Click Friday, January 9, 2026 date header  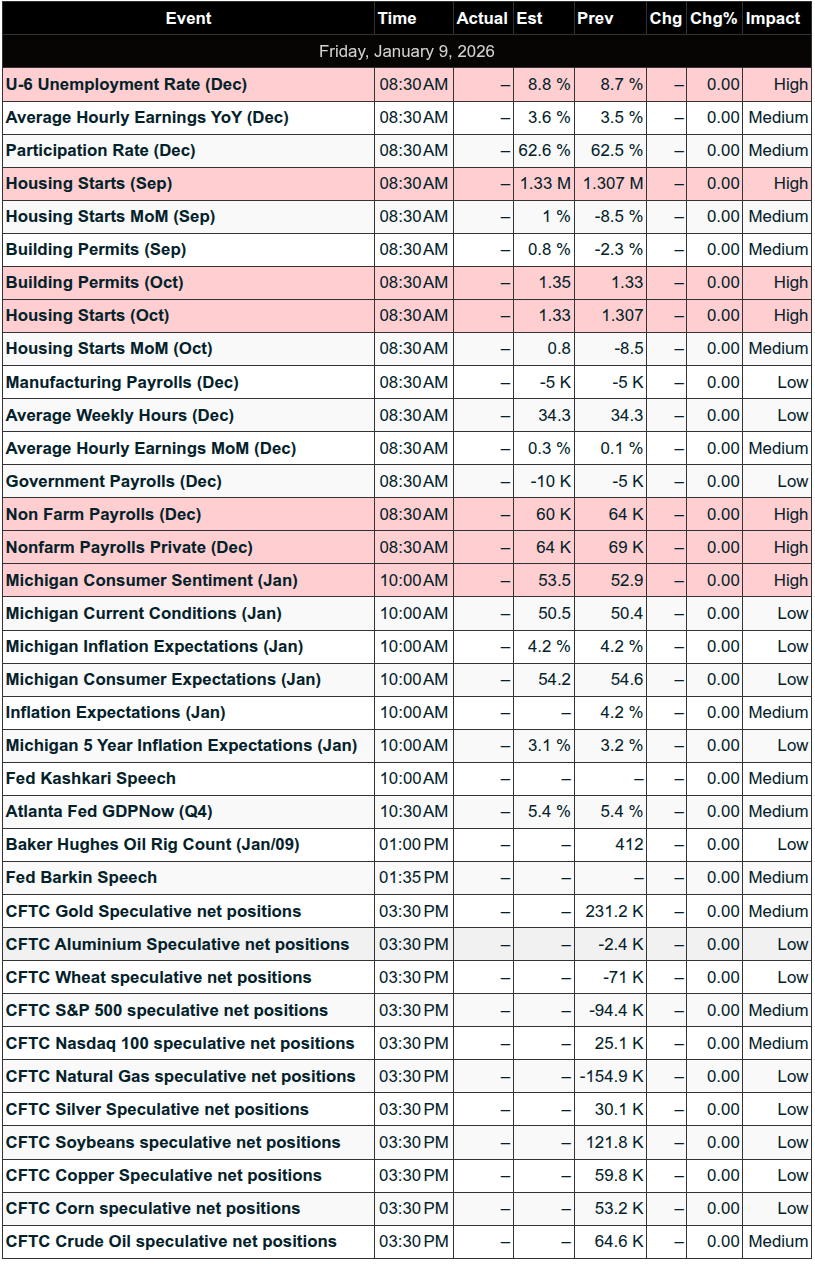pyautogui.click(x=407, y=51)
